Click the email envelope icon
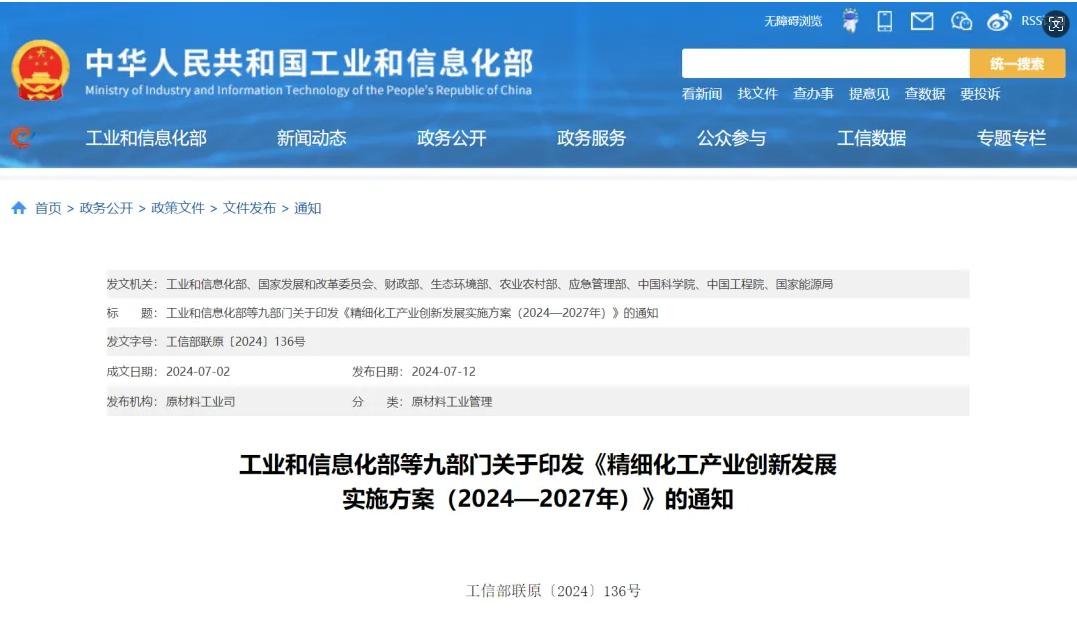The image size is (1077, 624). coord(922,21)
